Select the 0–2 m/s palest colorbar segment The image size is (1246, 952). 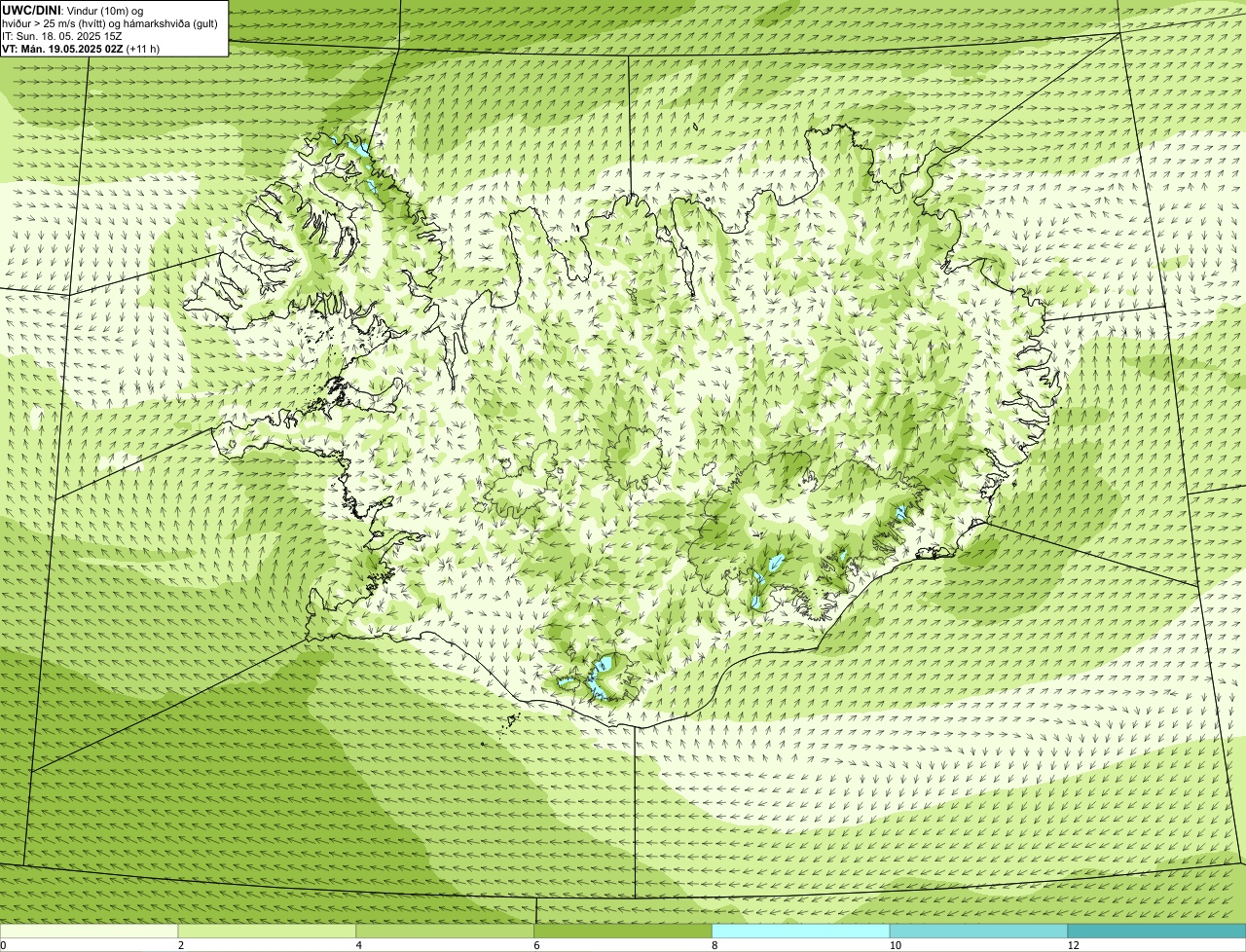click(90, 932)
